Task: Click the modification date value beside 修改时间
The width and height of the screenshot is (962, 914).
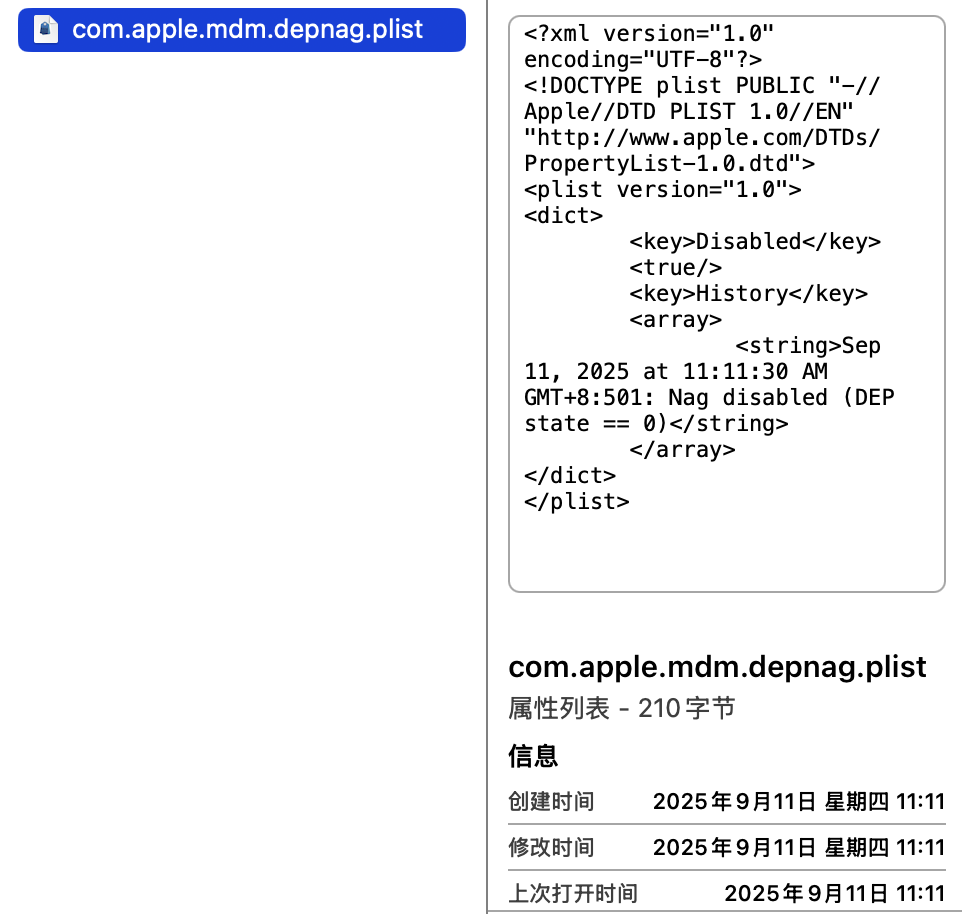Action: (798, 847)
